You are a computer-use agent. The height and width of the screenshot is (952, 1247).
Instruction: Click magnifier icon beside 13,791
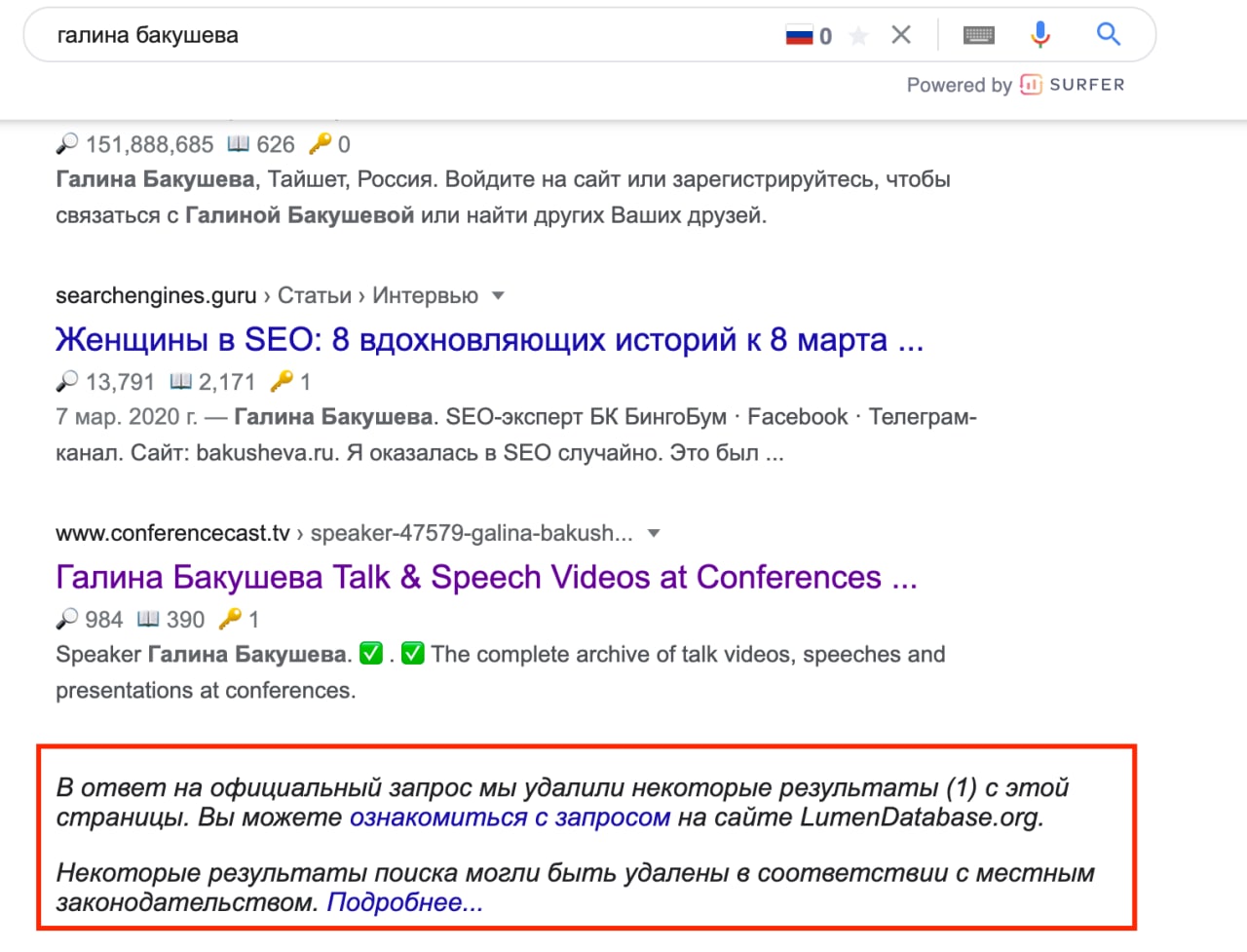[x=66, y=381]
